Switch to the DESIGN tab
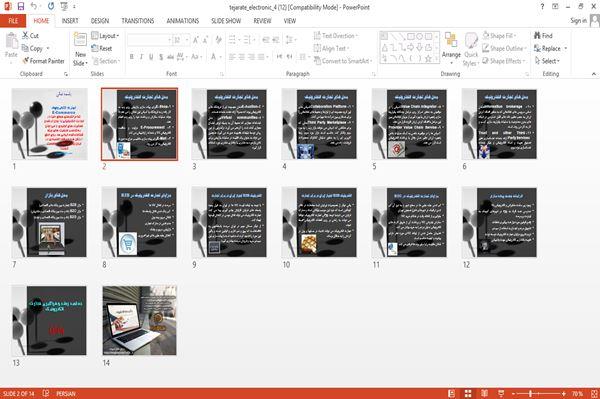 coord(100,21)
